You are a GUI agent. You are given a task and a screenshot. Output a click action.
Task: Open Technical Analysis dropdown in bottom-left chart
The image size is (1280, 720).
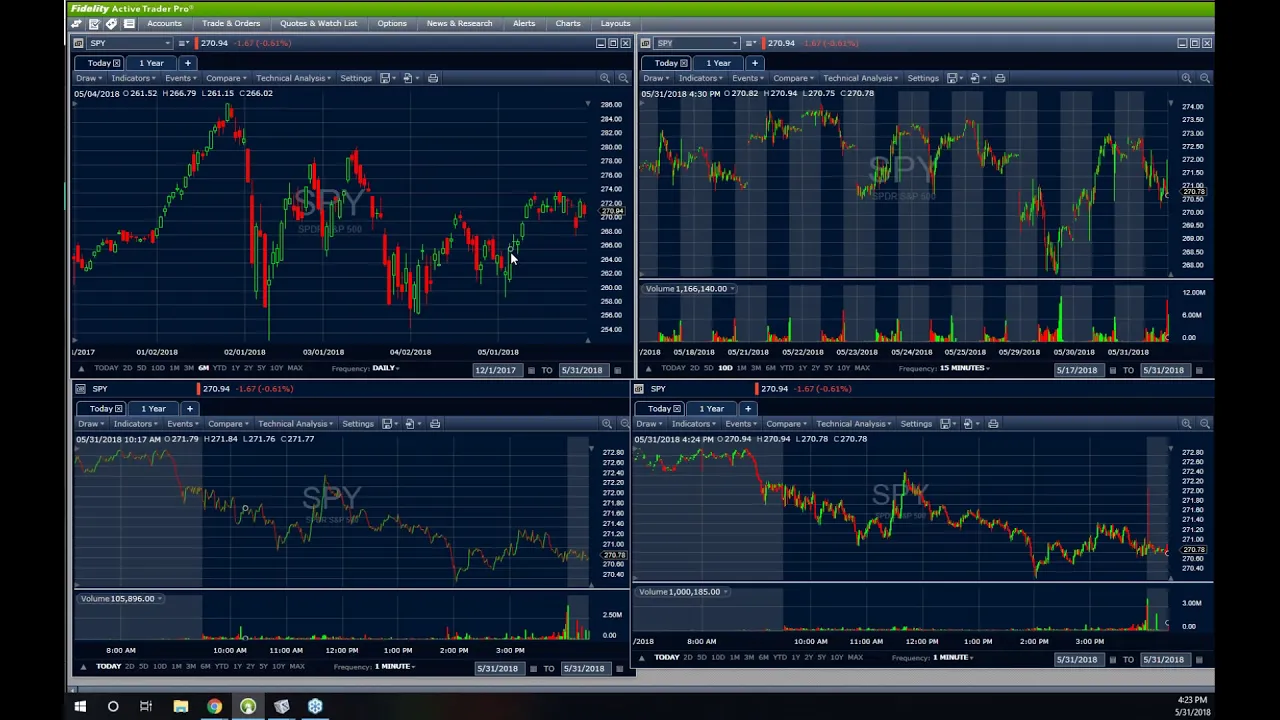tap(295, 424)
